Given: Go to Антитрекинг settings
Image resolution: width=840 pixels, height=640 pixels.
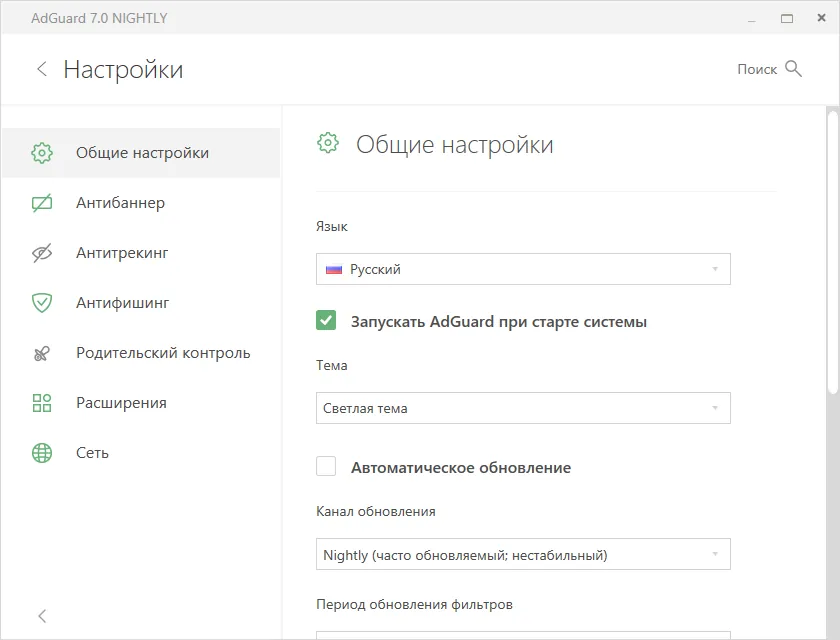Looking at the screenshot, I should 141,253.
